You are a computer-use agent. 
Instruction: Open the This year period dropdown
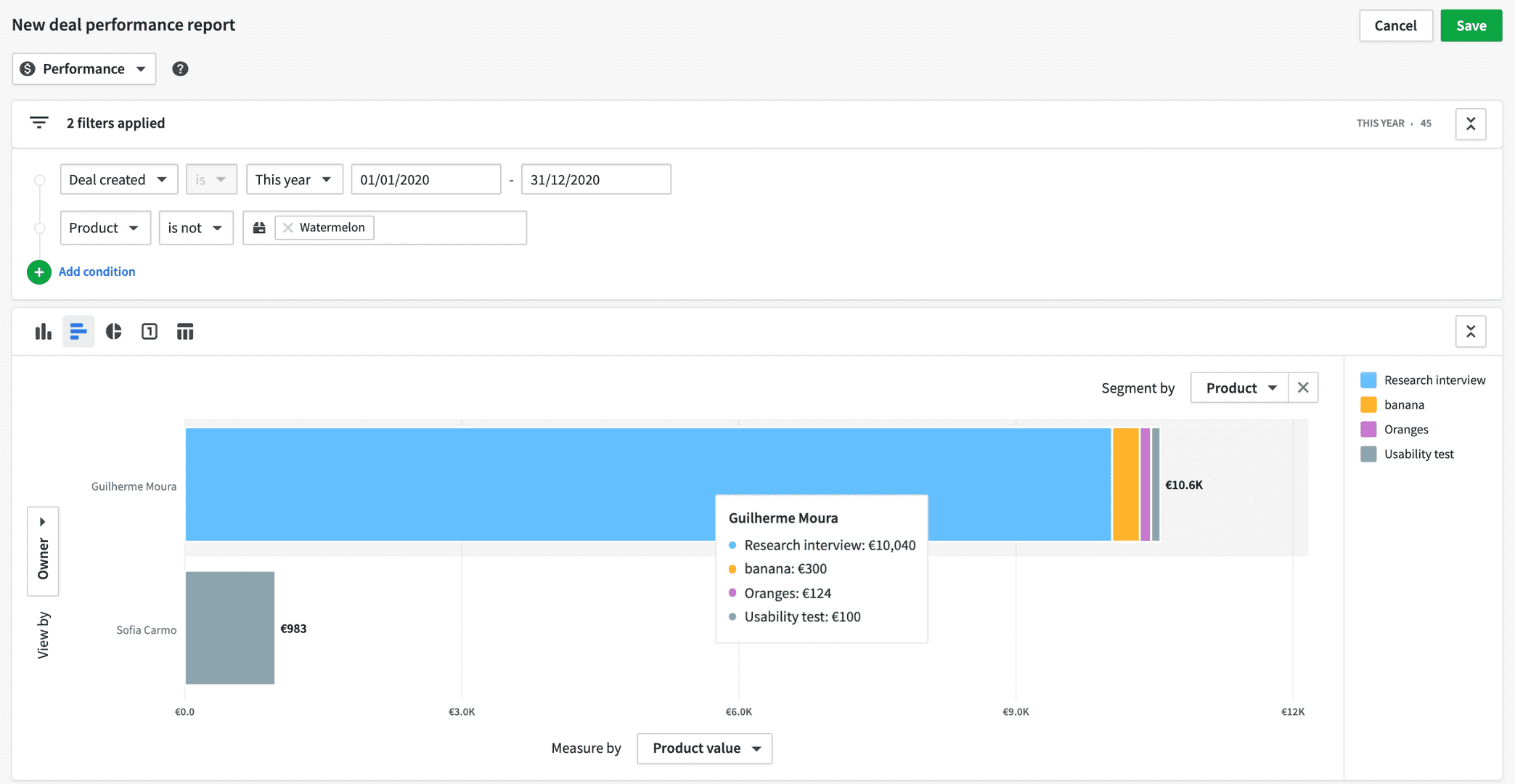[x=294, y=179]
